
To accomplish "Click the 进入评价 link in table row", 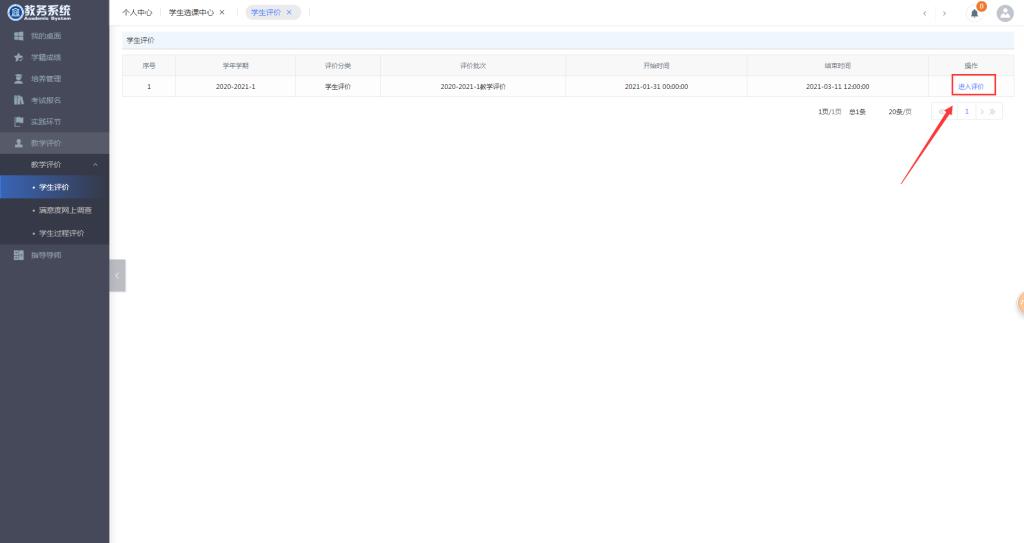I will tap(971, 86).
